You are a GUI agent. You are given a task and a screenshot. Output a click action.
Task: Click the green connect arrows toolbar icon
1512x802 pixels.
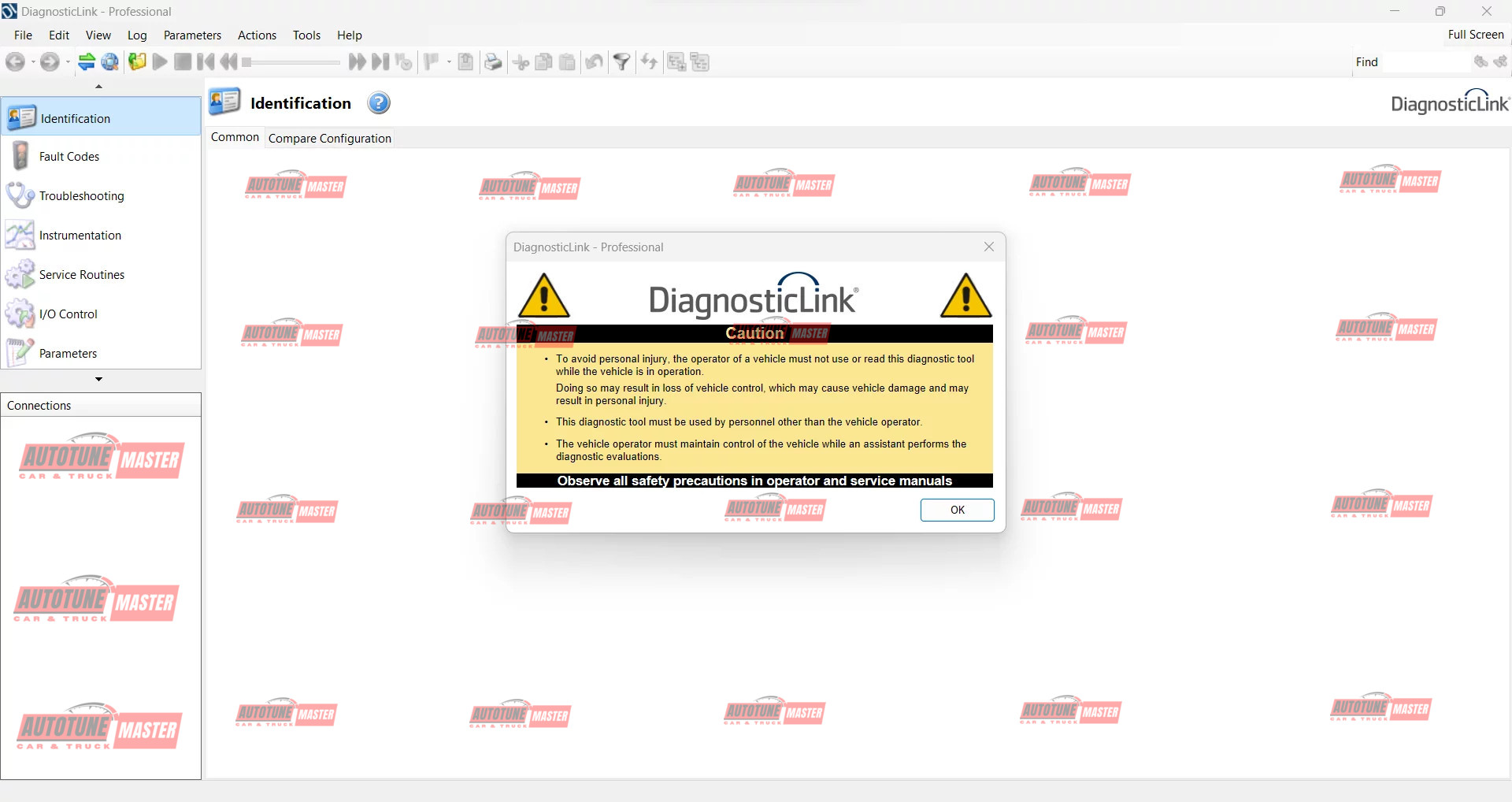[x=87, y=62]
